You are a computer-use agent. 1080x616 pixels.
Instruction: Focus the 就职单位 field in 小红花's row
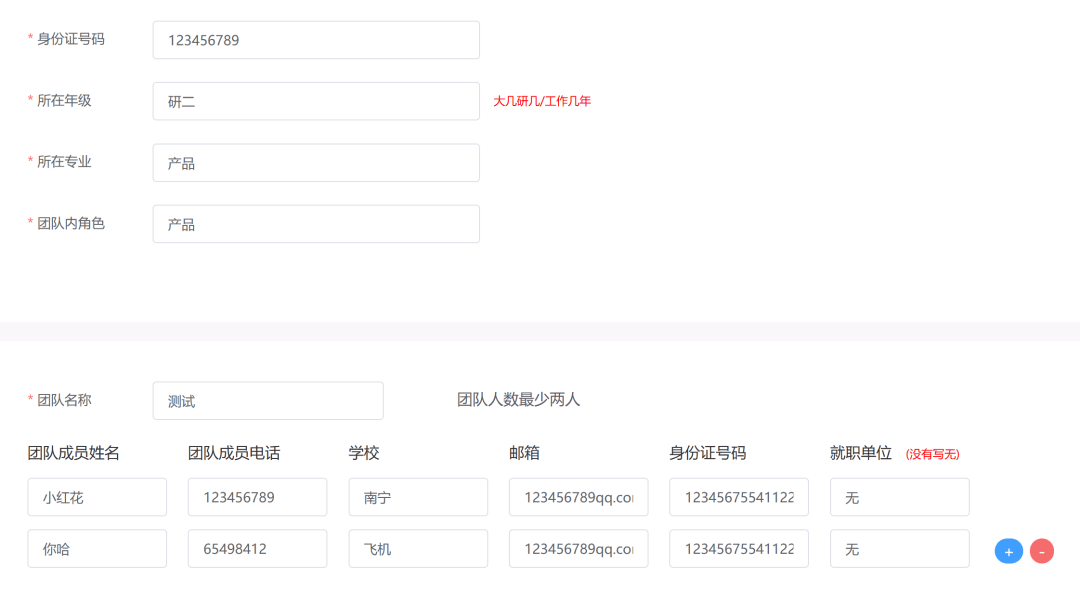point(899,497)
